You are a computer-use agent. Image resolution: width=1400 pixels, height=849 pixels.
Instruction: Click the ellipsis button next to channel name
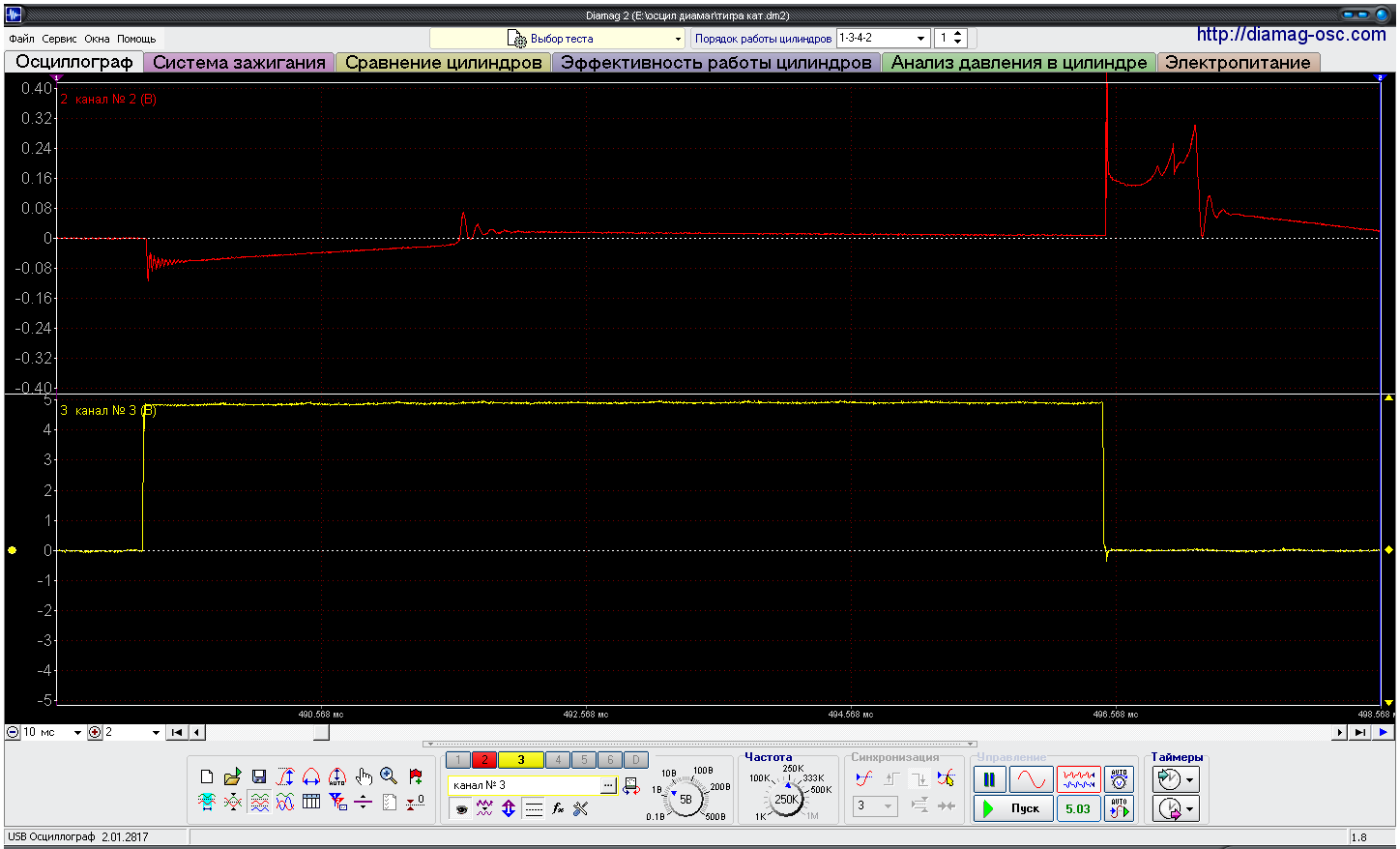pos(607,785)
